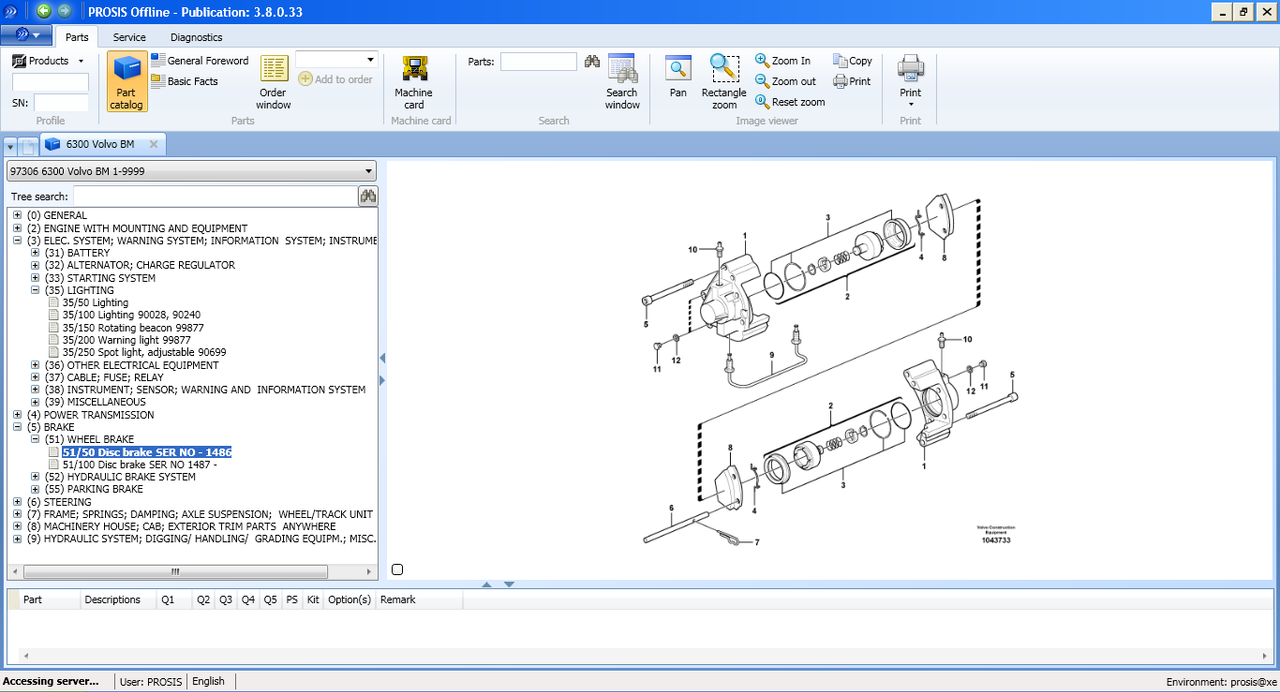Open the Part catalog

[x=127, y=82]
